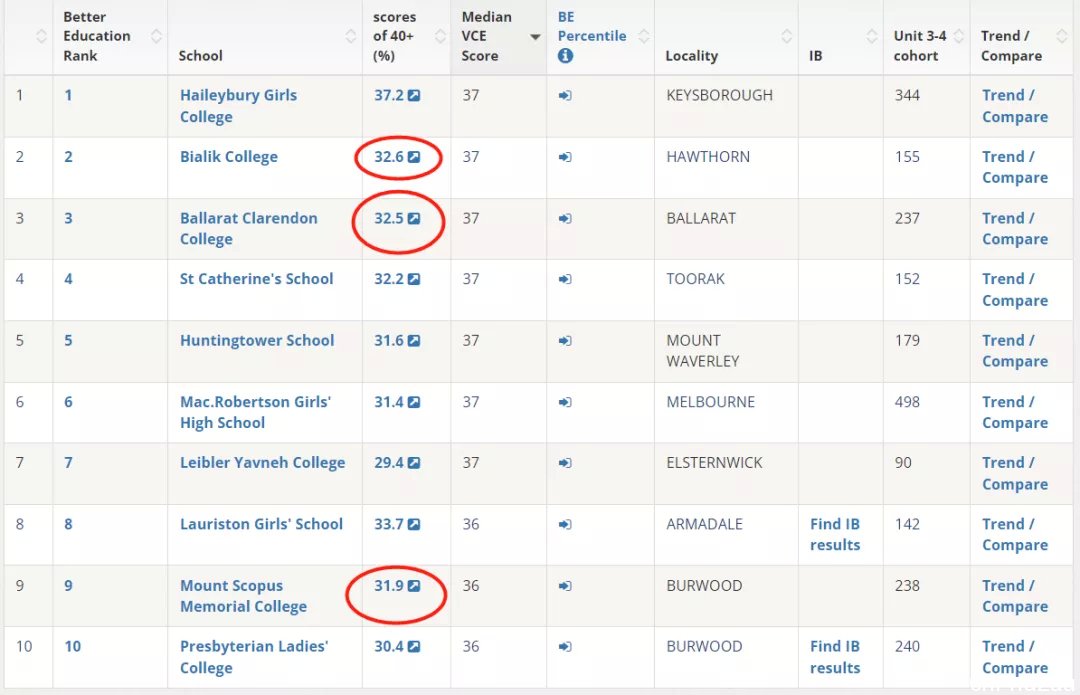Click BE Percentile arrow icon for Leibler Yavneh College
The width and height of the screenshot is (1080, 695).
click(x=565, y=463)
